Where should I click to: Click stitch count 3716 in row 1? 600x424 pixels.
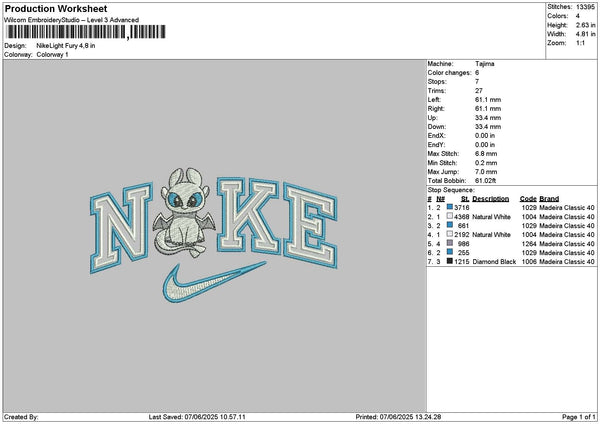462,207
